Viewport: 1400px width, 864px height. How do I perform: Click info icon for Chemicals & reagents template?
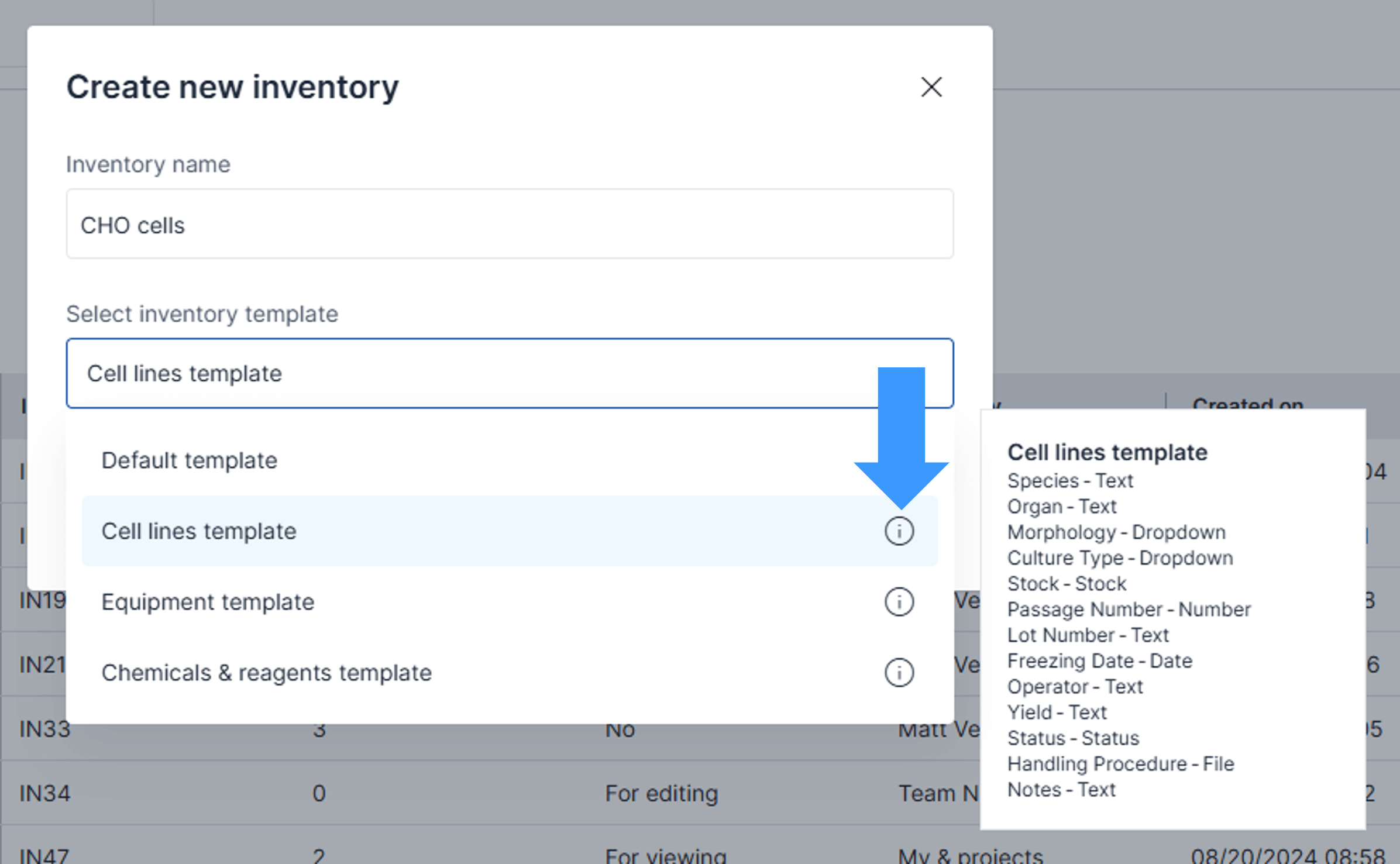click(899, 673)
